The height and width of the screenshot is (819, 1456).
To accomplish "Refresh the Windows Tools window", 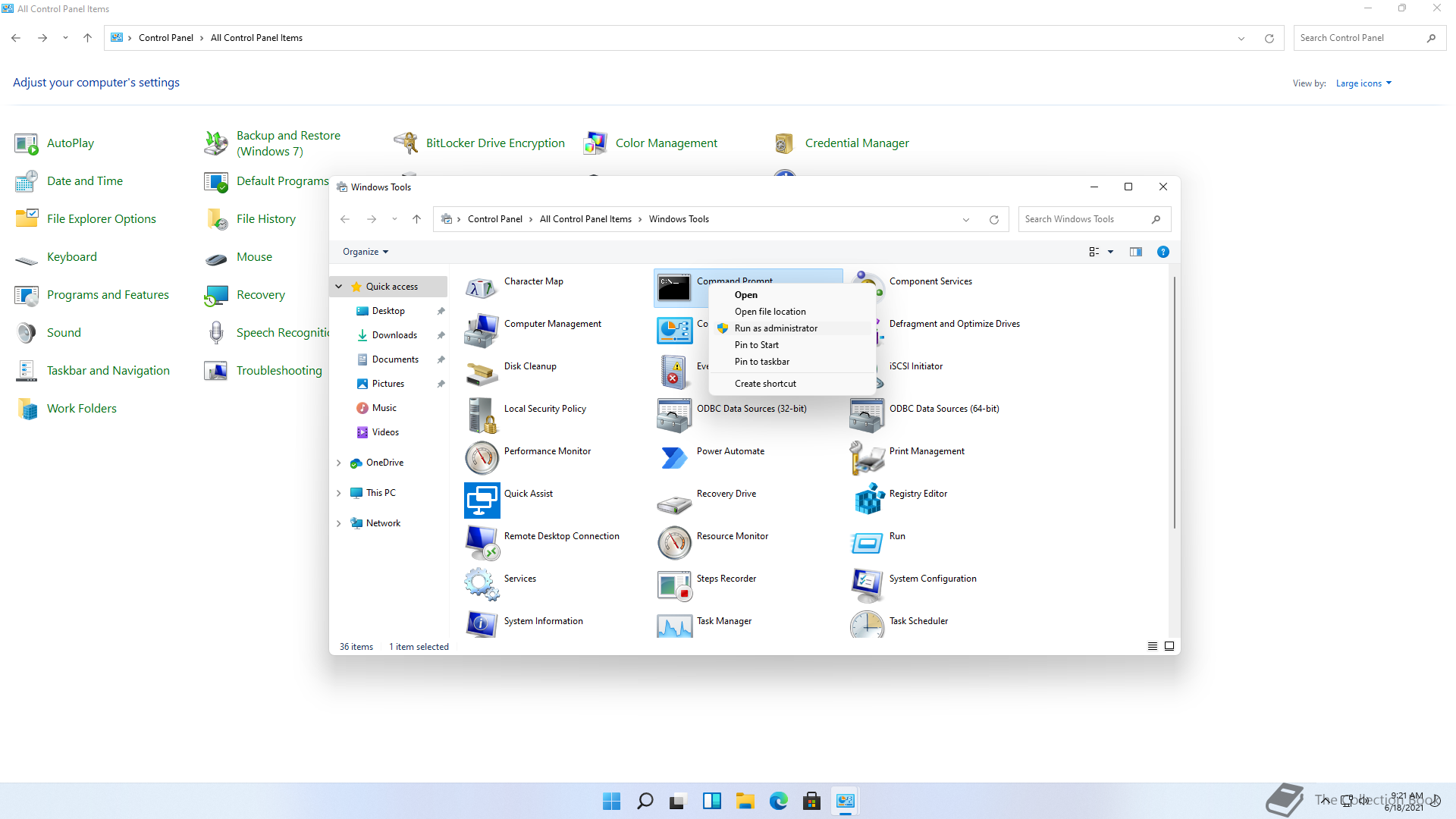I will 993,220.
